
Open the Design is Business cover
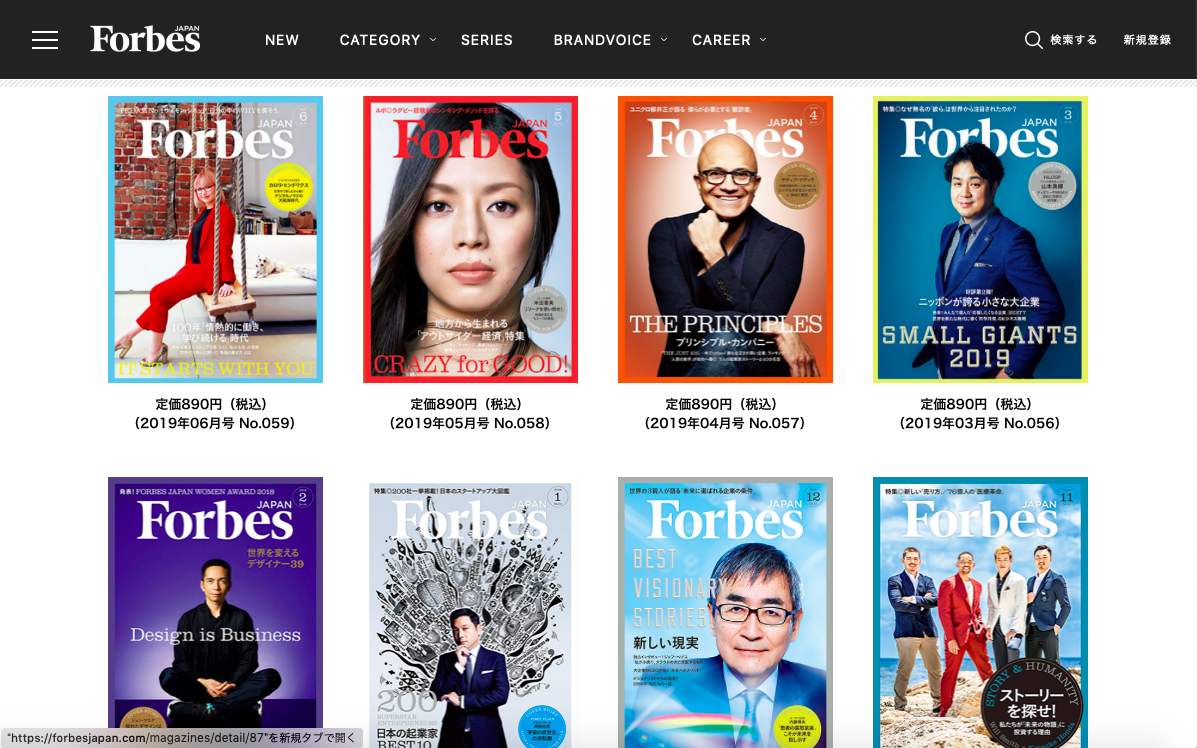tap(215, 612)
